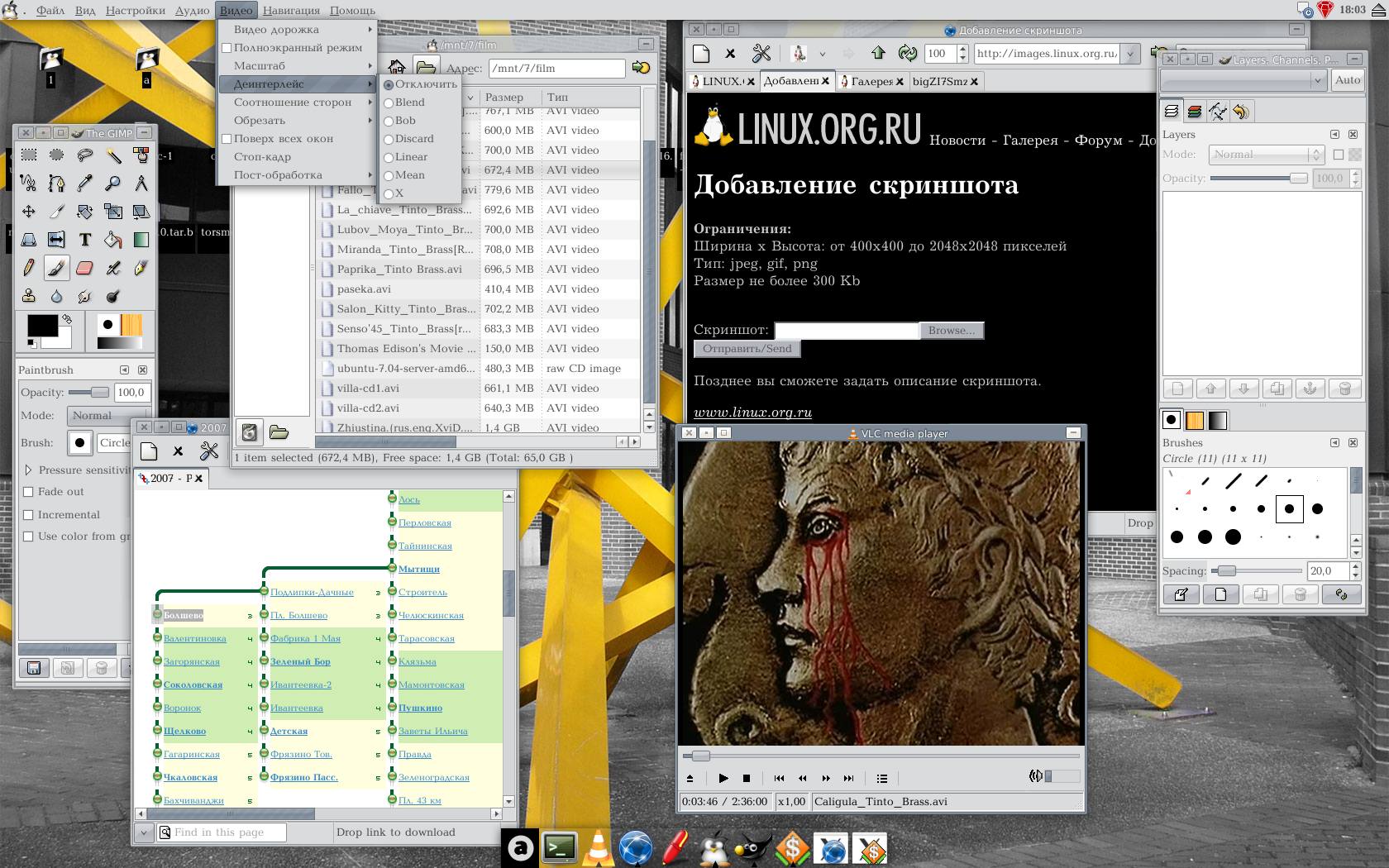1389x868 pixels.
Task: Click the eject icon in VLC
Action: (690, 778)
